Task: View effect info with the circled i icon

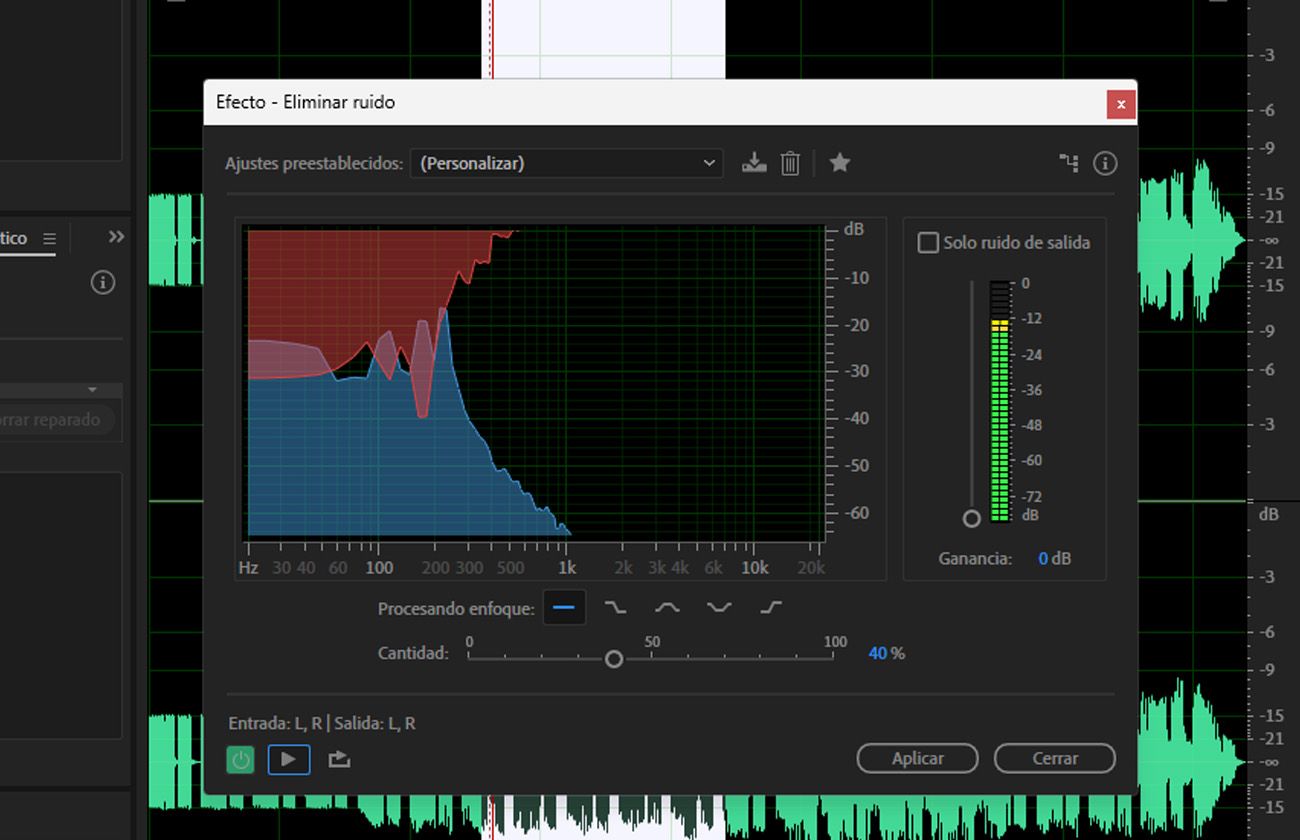Action: pyautogui.click(x=1106, y=162)
